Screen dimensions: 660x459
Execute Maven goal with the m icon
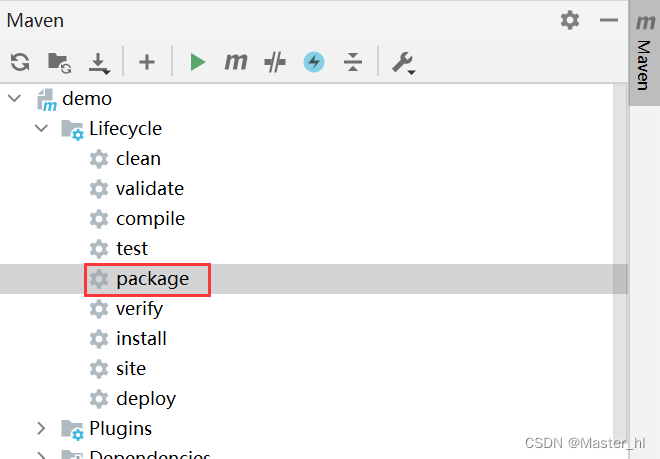point(236,61)
